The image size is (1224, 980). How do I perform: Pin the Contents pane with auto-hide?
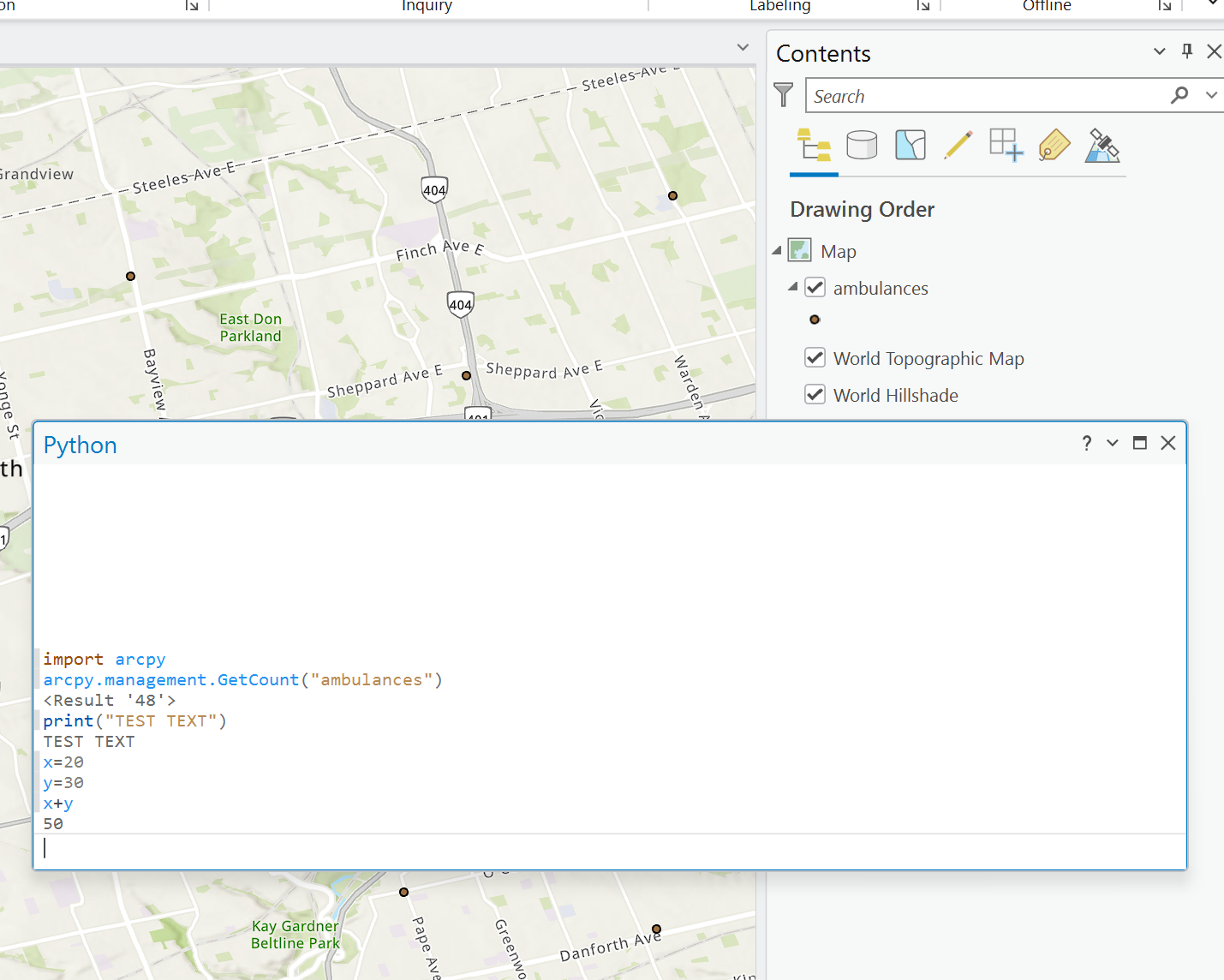(x=1186, y=51)
